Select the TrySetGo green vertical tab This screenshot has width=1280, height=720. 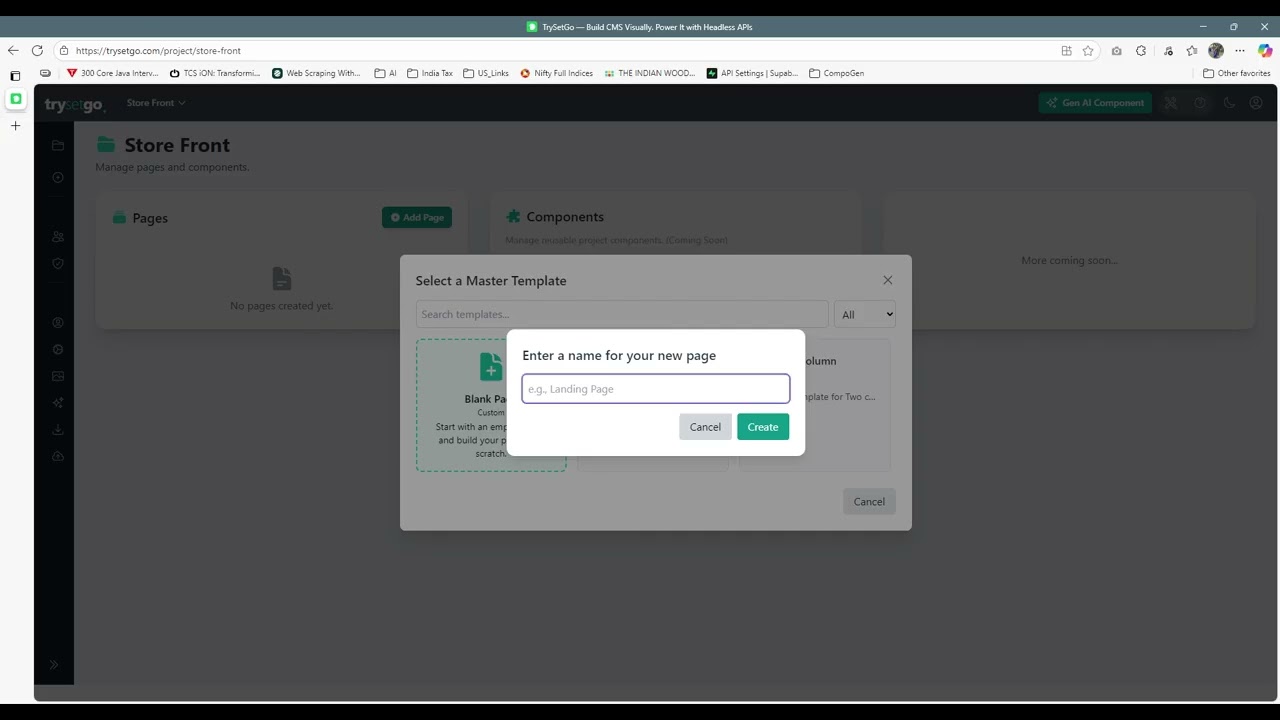pyautogui.click(x=15, y=99)
